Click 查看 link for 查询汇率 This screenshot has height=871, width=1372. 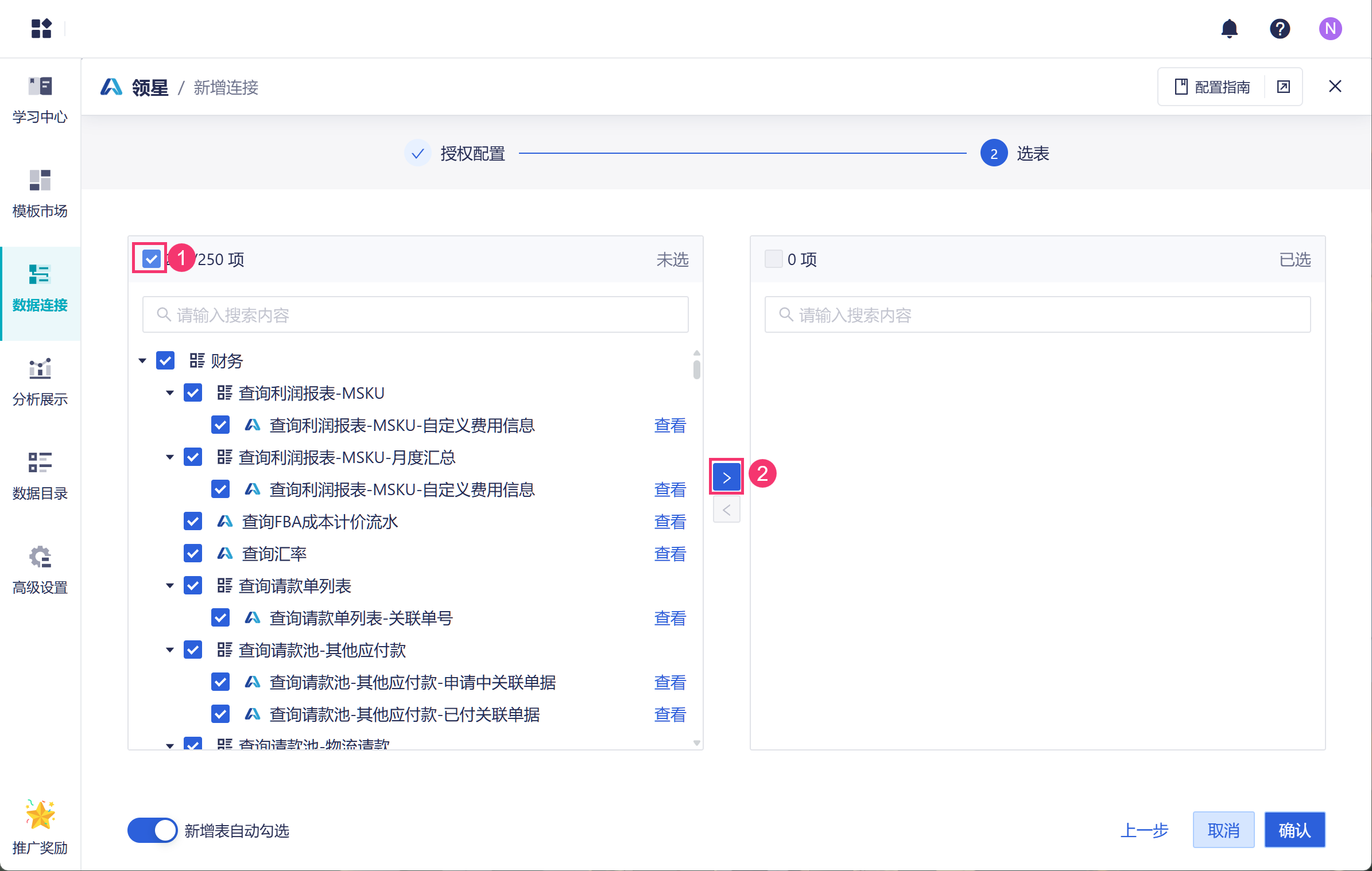(670, 554)
